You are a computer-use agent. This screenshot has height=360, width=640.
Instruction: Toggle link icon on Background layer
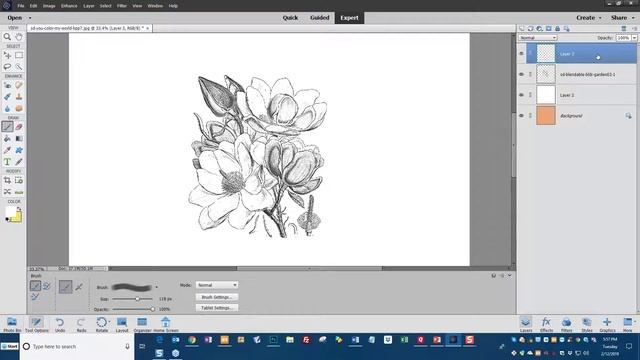pyautogui.click(x=530, y=116)
